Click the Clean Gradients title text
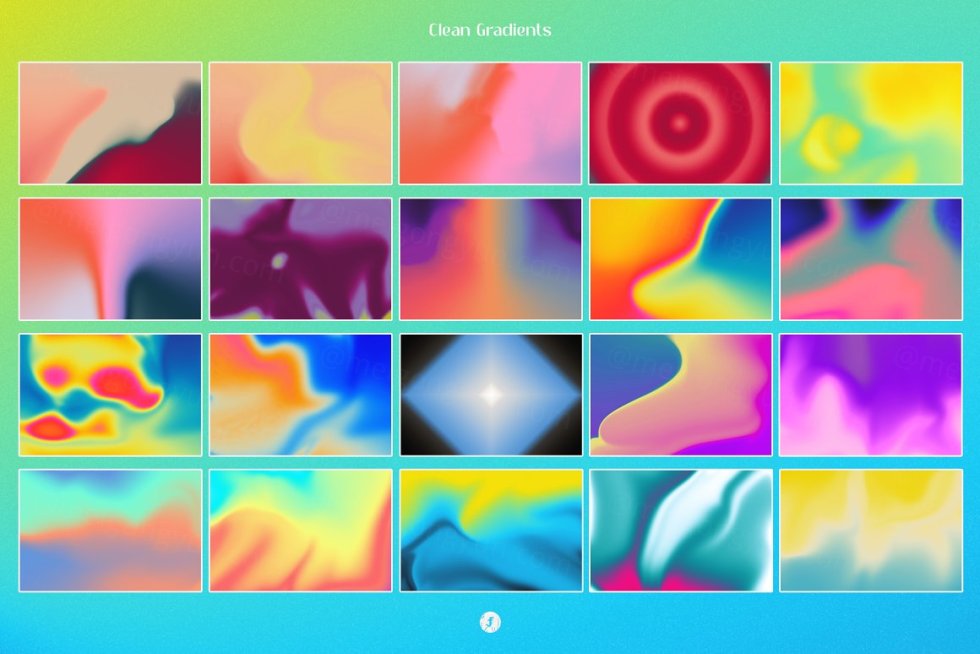 click(490, 30)
